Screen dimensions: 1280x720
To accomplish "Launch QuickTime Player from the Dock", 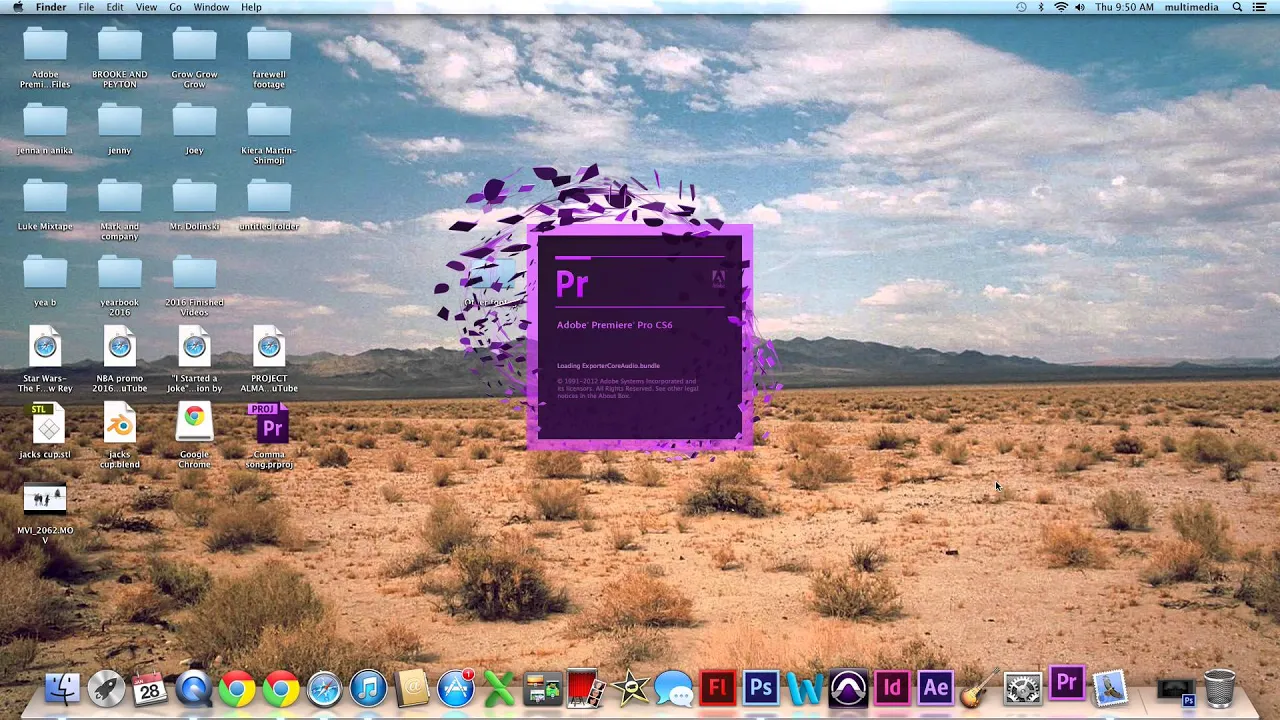I will coord(194,689).
